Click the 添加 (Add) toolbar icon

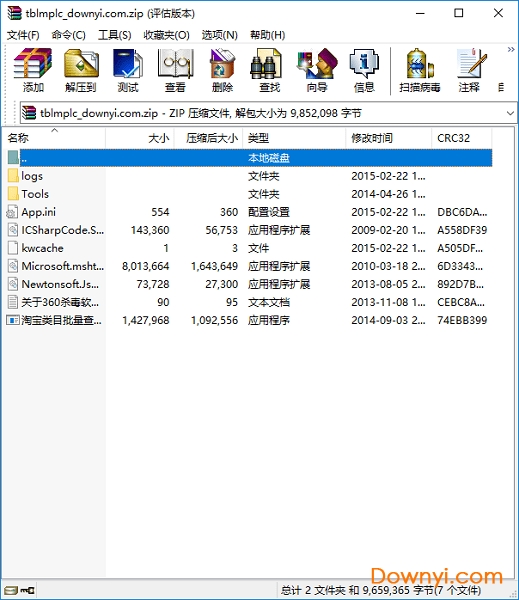coord(33,70)
